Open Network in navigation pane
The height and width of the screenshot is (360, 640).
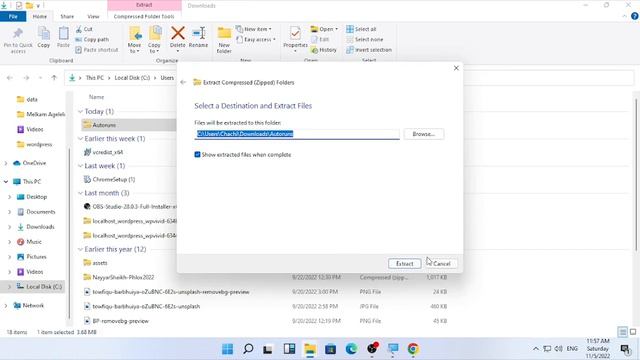33,305
